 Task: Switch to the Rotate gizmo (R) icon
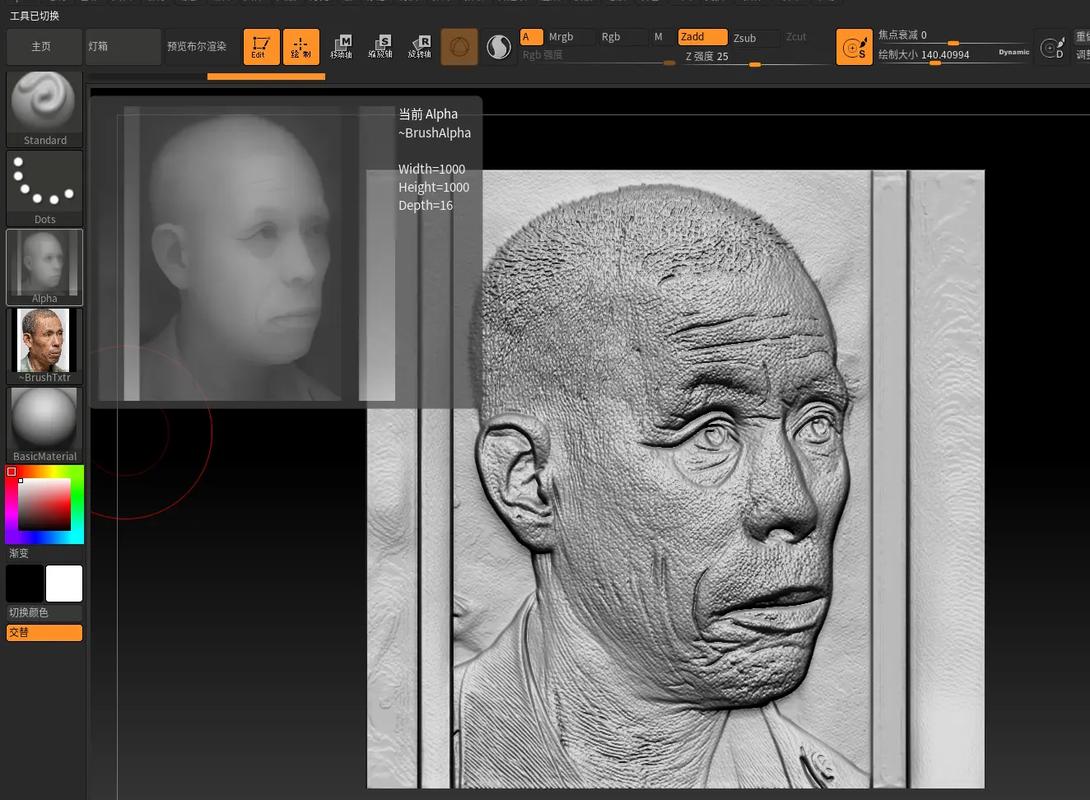(x=420, y=47)
